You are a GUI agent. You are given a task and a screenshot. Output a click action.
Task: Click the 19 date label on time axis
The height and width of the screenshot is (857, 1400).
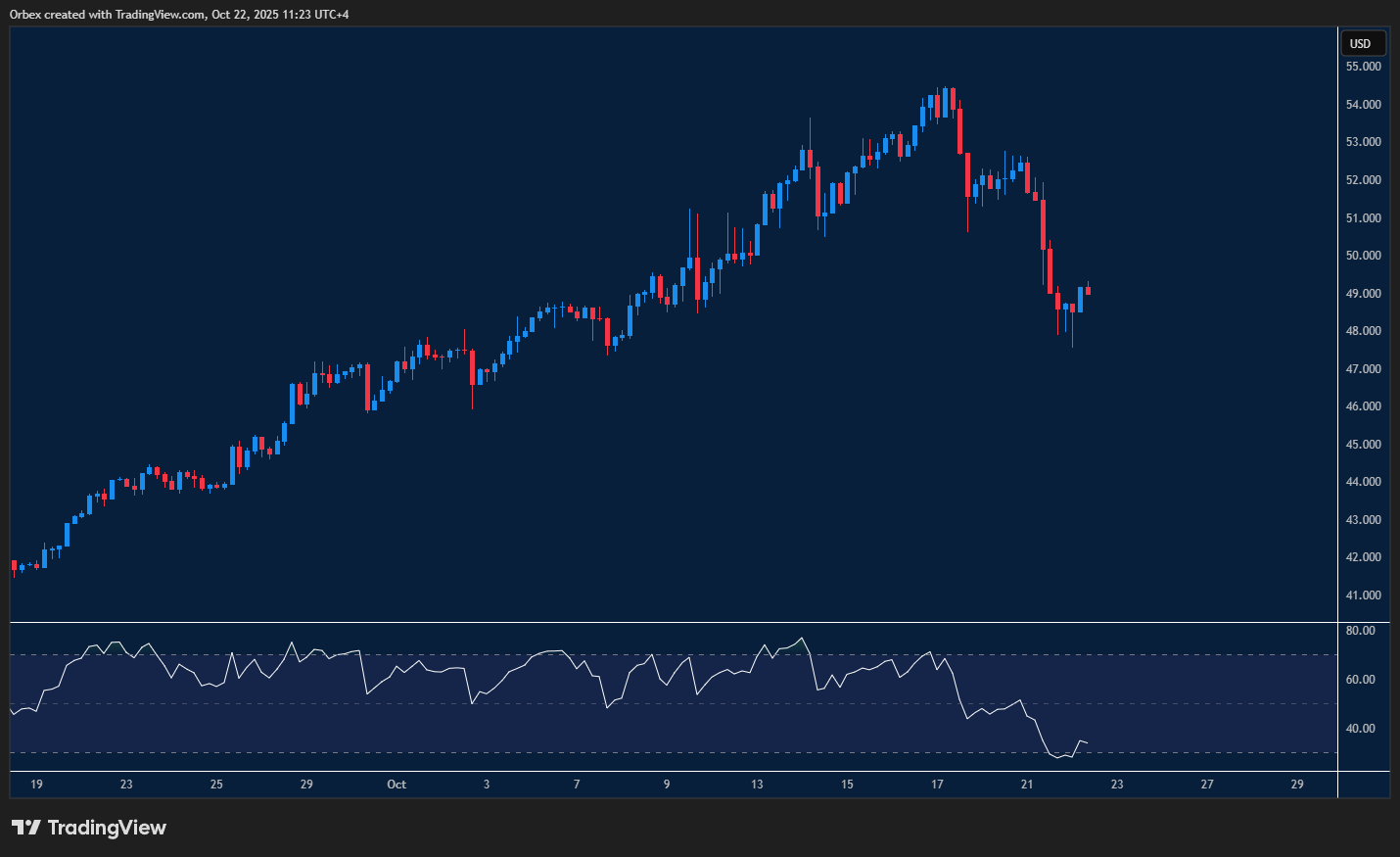tap(36, 785)
